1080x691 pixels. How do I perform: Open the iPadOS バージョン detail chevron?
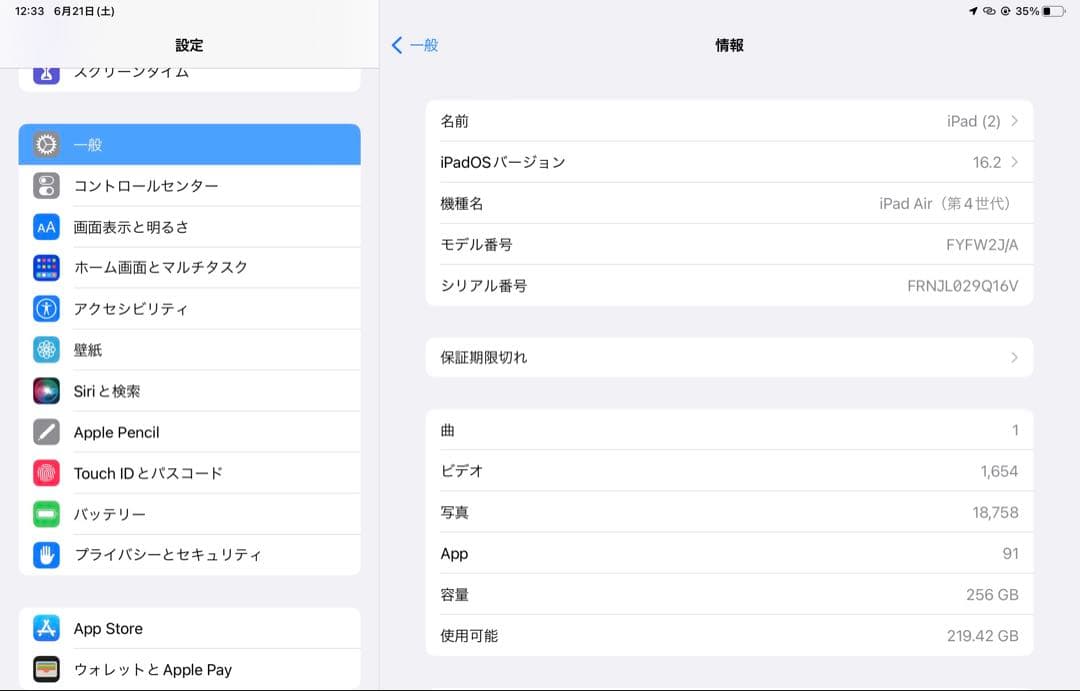(1016, 161)
